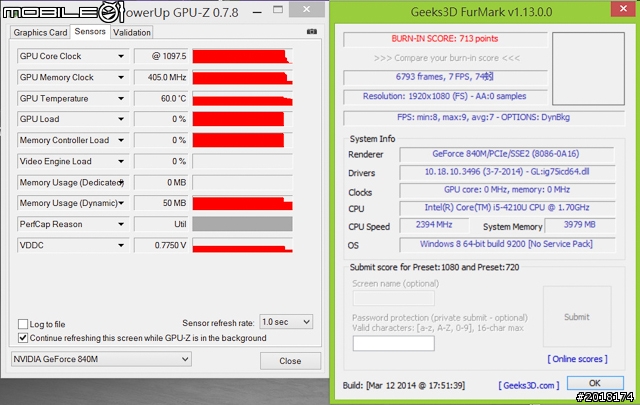The width and height of the screenshot is (640, 405).
Task: Click the 2394 MHz CPU Speed value
Action: pos(434,225)
